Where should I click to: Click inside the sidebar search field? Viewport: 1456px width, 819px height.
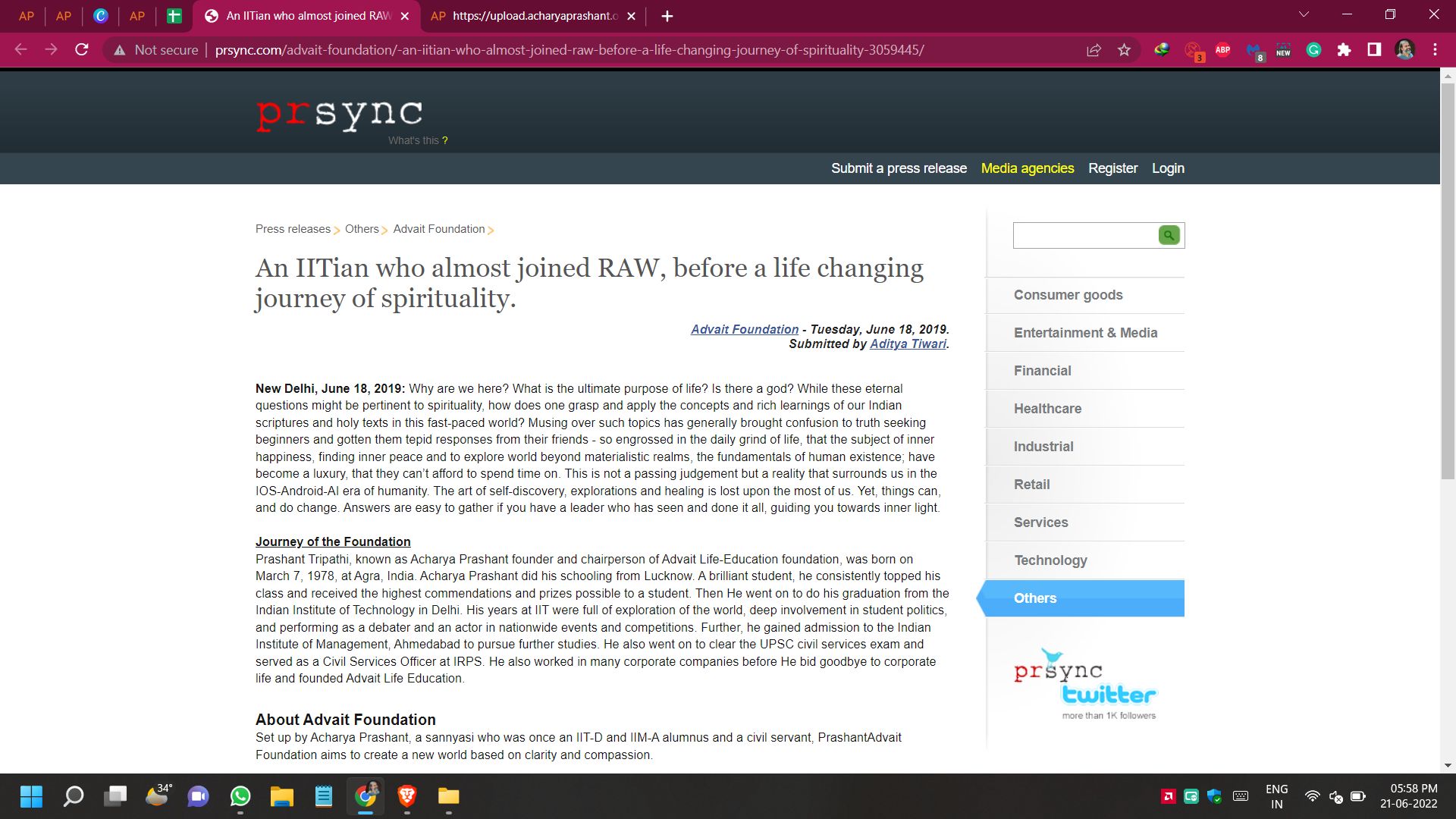[x=1084, y=236]
